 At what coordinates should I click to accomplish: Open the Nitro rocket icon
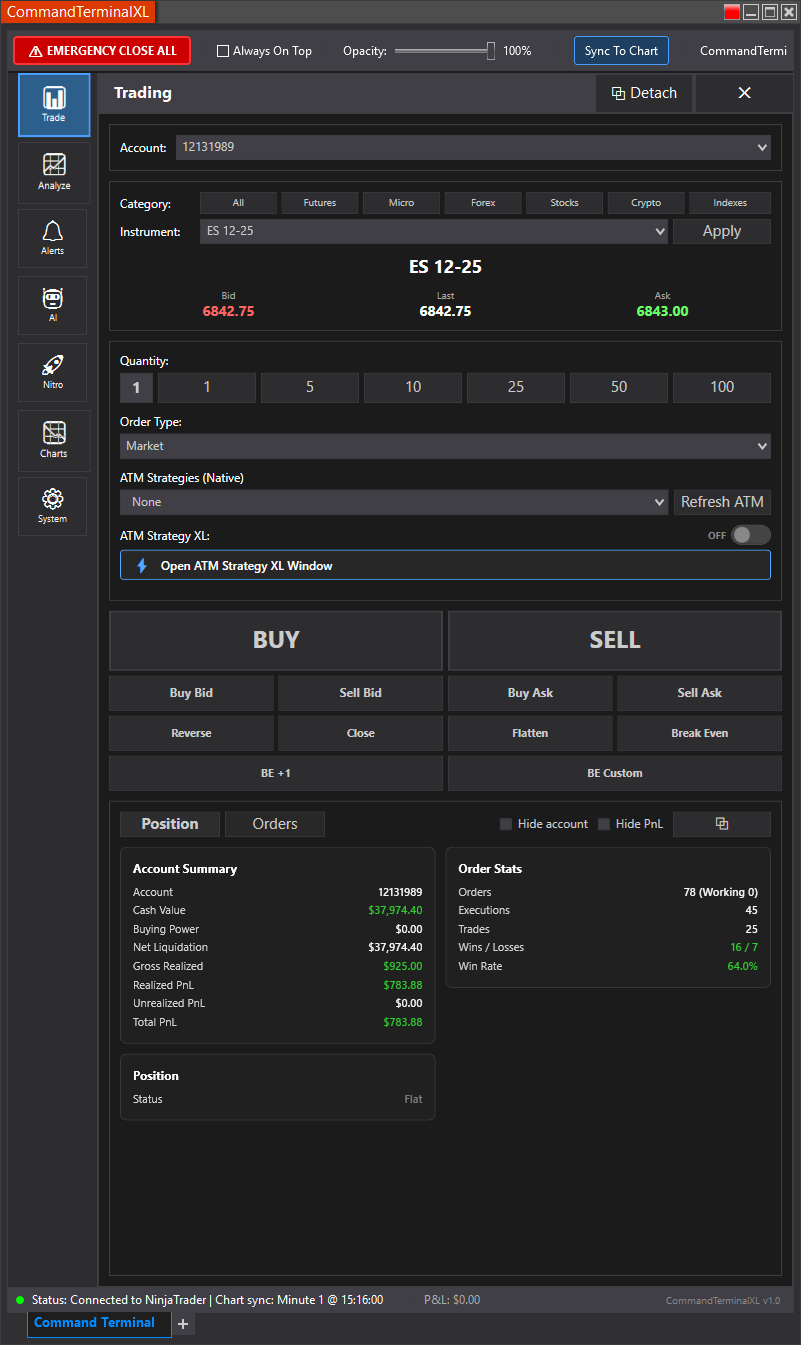click(53, 372)
